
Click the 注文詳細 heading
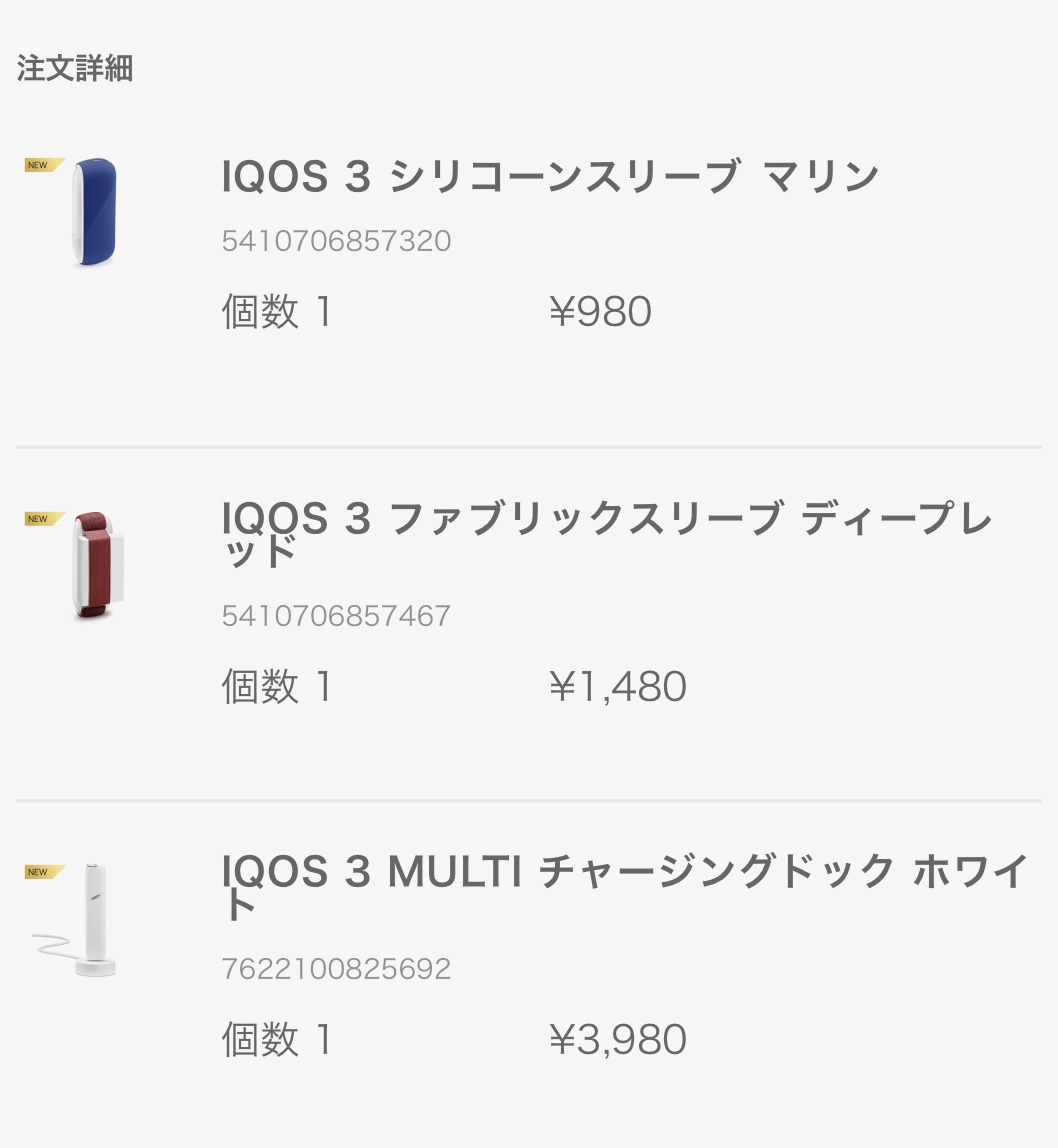point(75,68)
